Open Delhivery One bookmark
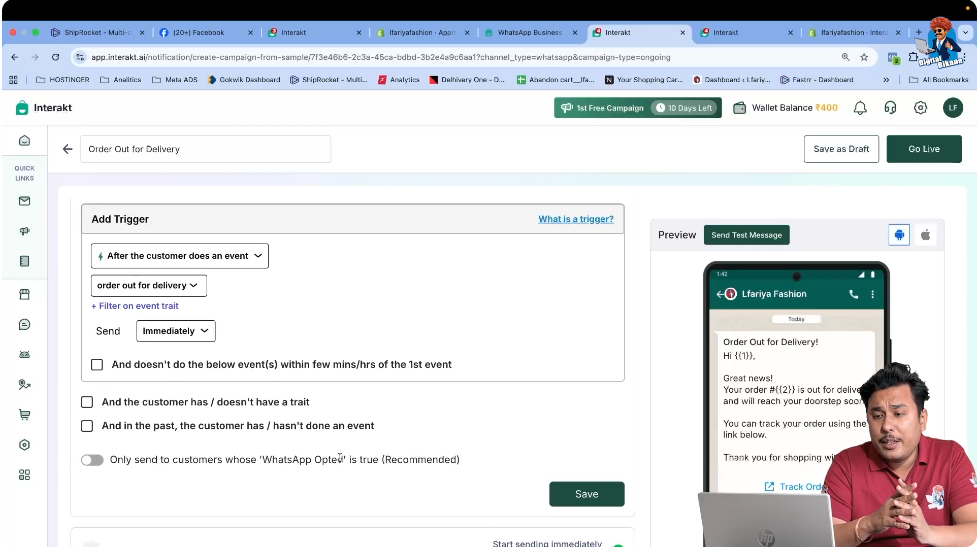 (467, 80)
